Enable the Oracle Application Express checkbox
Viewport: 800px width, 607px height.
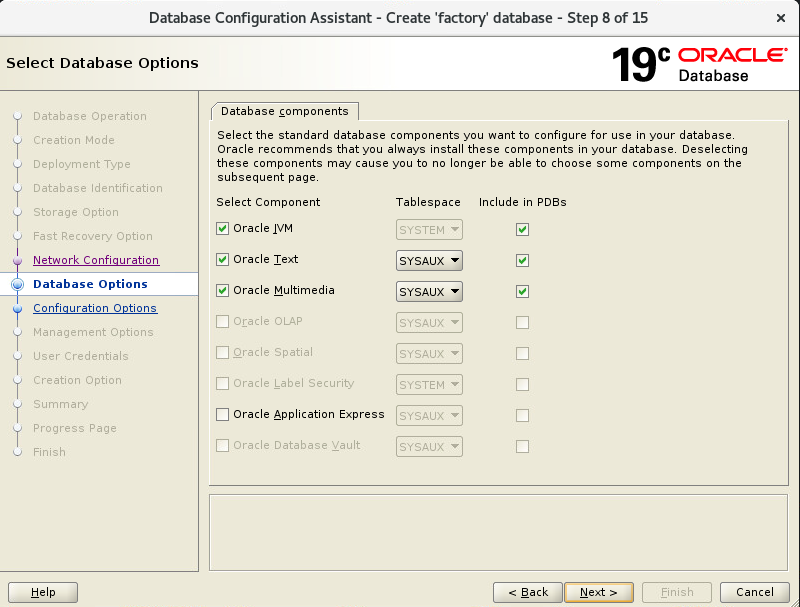pos(222,415)
